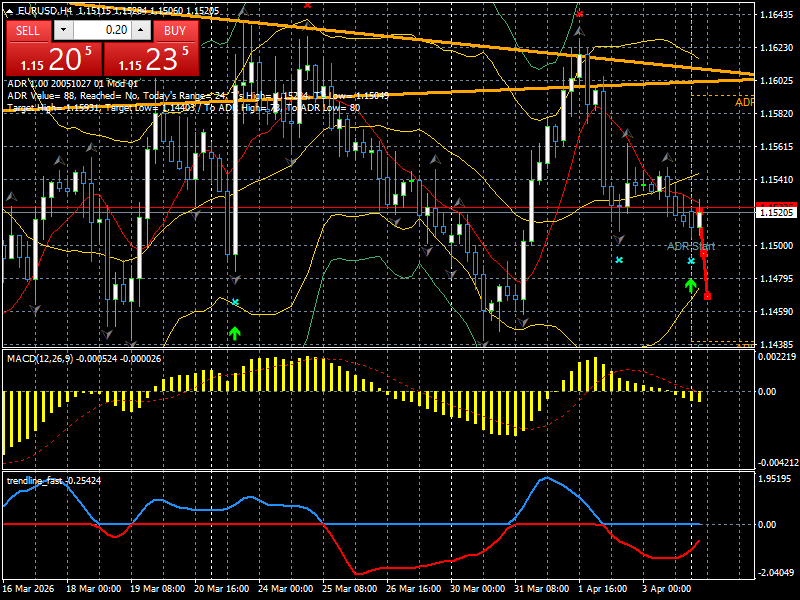This screenshot has height=600, width=800.
Task: Click the buy price 1.15 23 panel
Action: [x=151, y=59]
